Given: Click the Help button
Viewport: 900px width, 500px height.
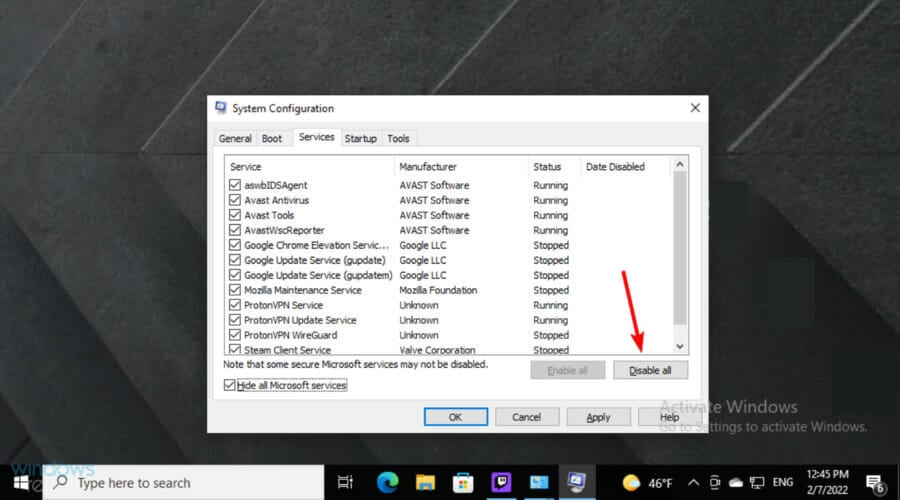Looking at the screenshot, I should click(669, 417).
